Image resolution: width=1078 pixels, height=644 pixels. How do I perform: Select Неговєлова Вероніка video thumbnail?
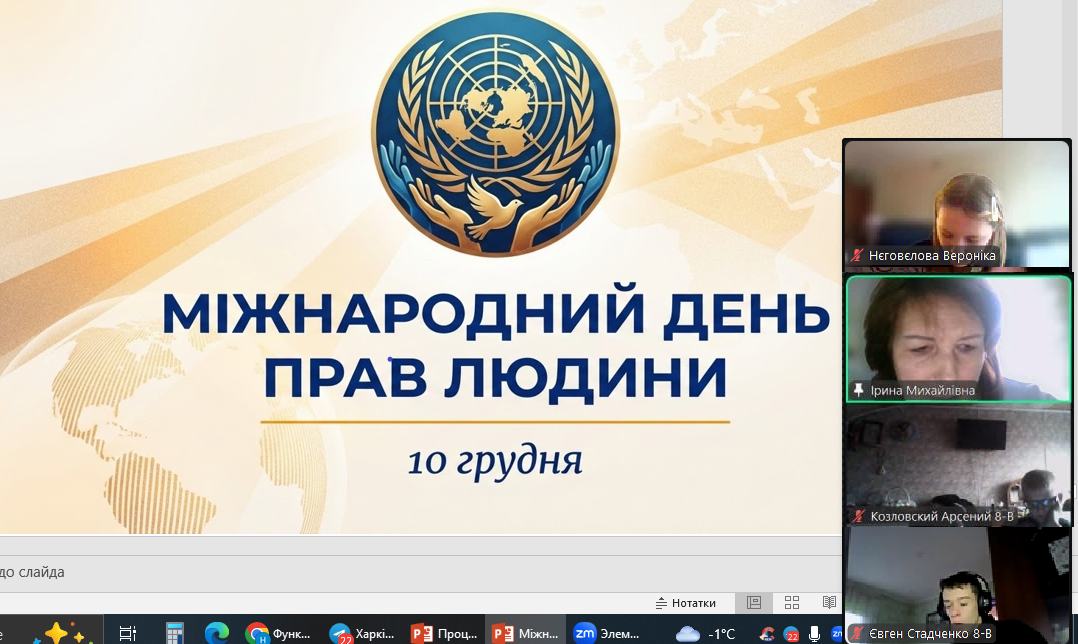click(x=957, y=205)
